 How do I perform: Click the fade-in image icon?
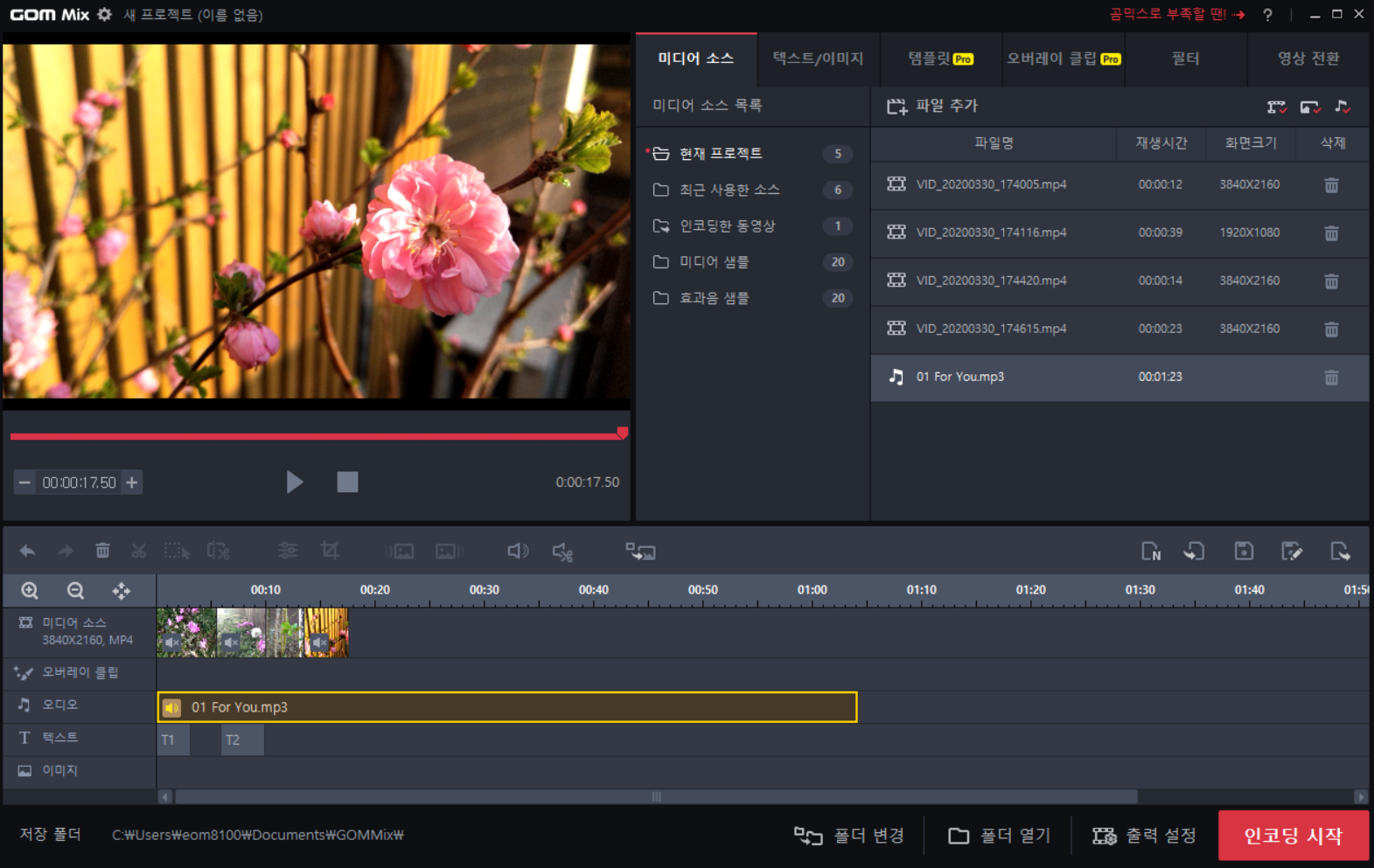(401, 552)
